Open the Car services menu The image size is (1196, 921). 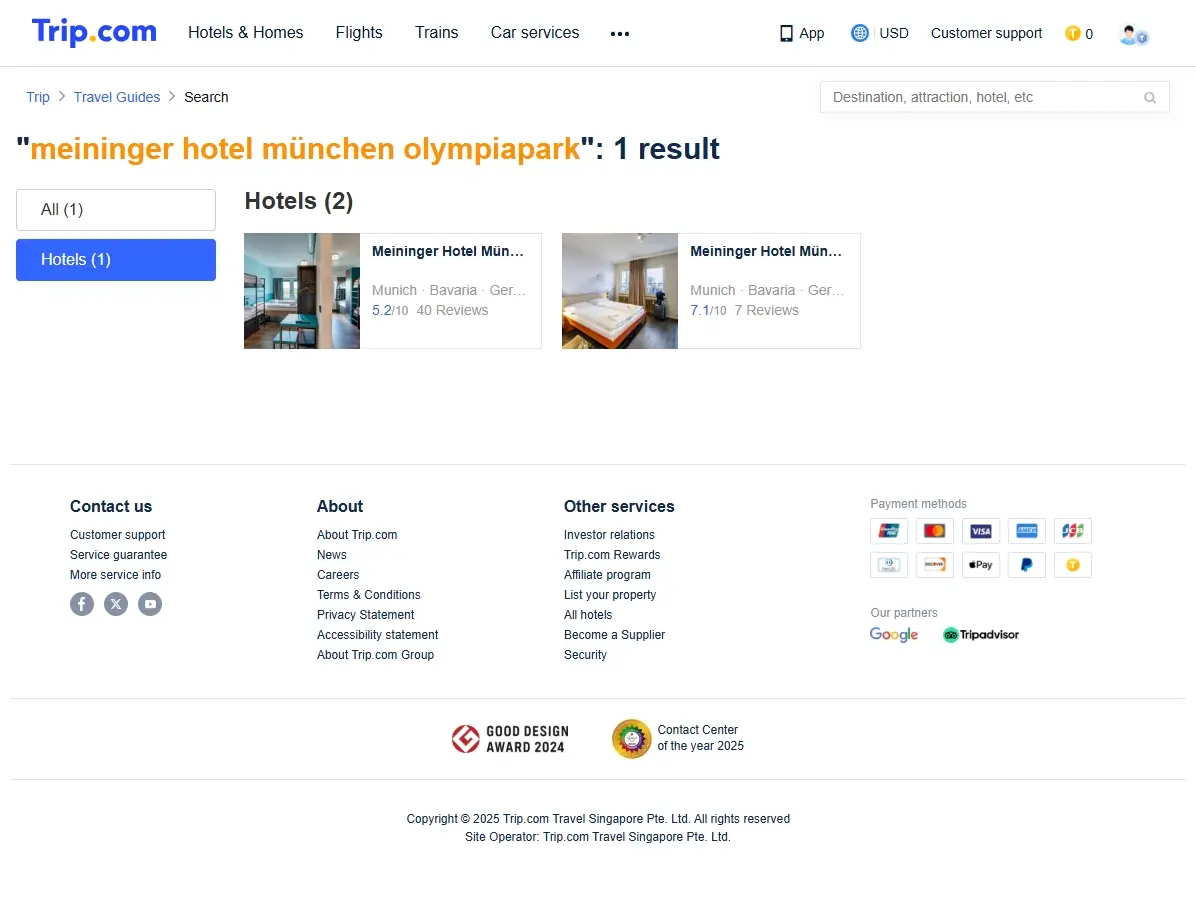point(535,33)
